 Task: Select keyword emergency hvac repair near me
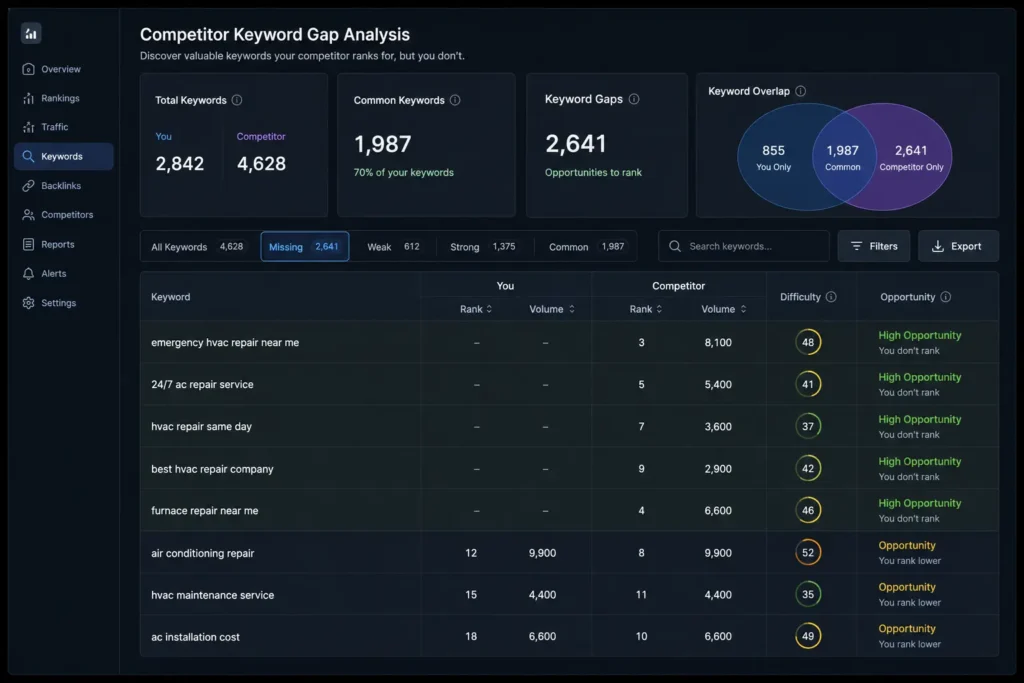[225, 343]
